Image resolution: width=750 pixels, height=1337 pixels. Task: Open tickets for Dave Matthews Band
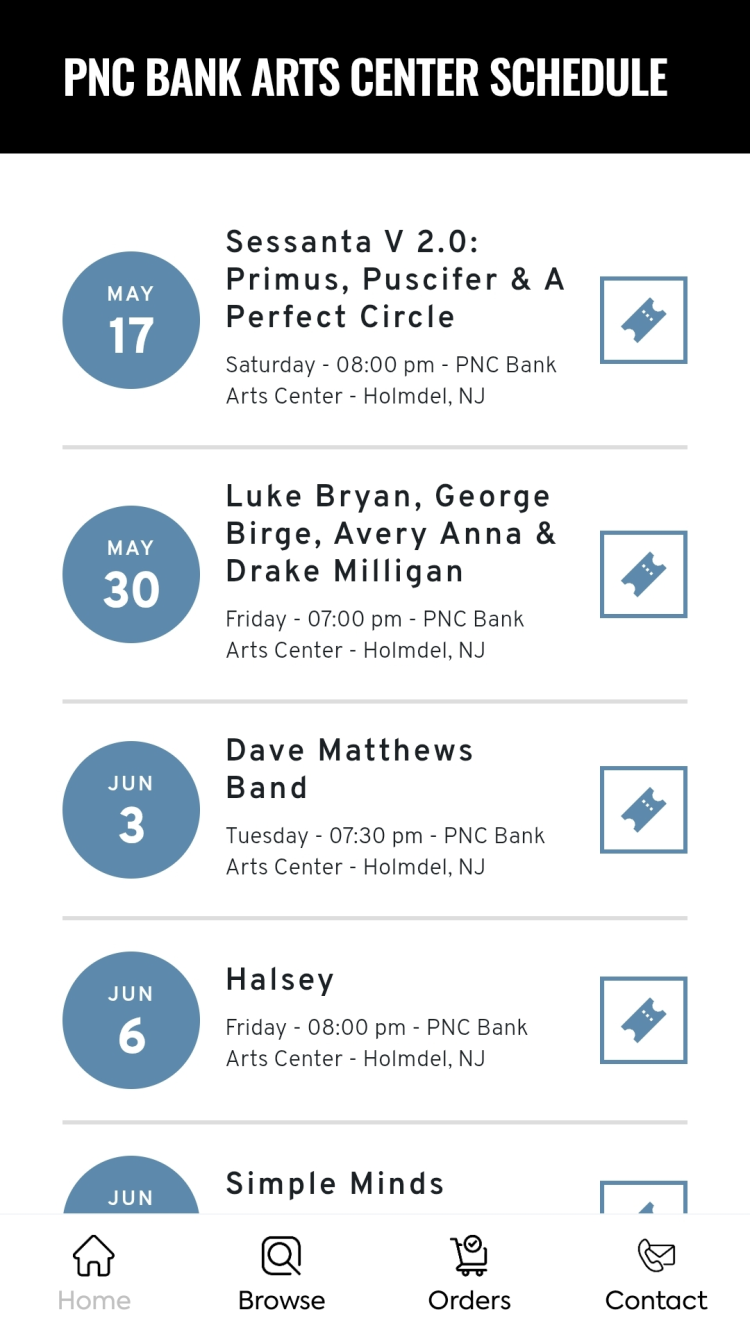(x=643, y=809)
